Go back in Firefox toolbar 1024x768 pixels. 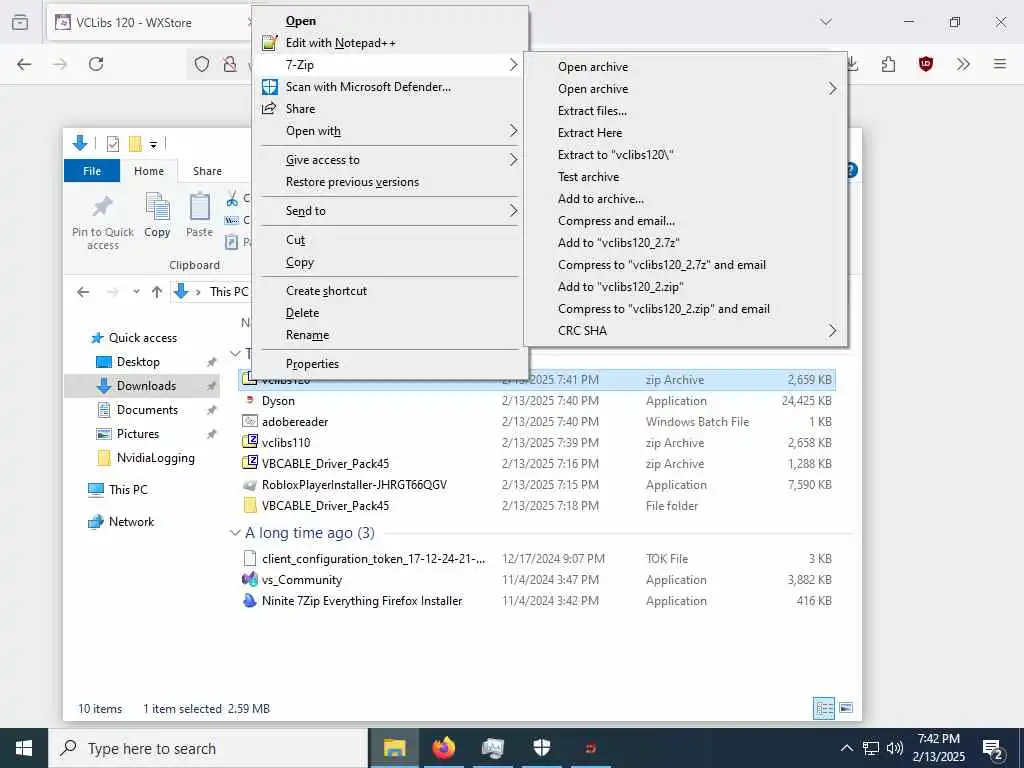click(24, 64)
